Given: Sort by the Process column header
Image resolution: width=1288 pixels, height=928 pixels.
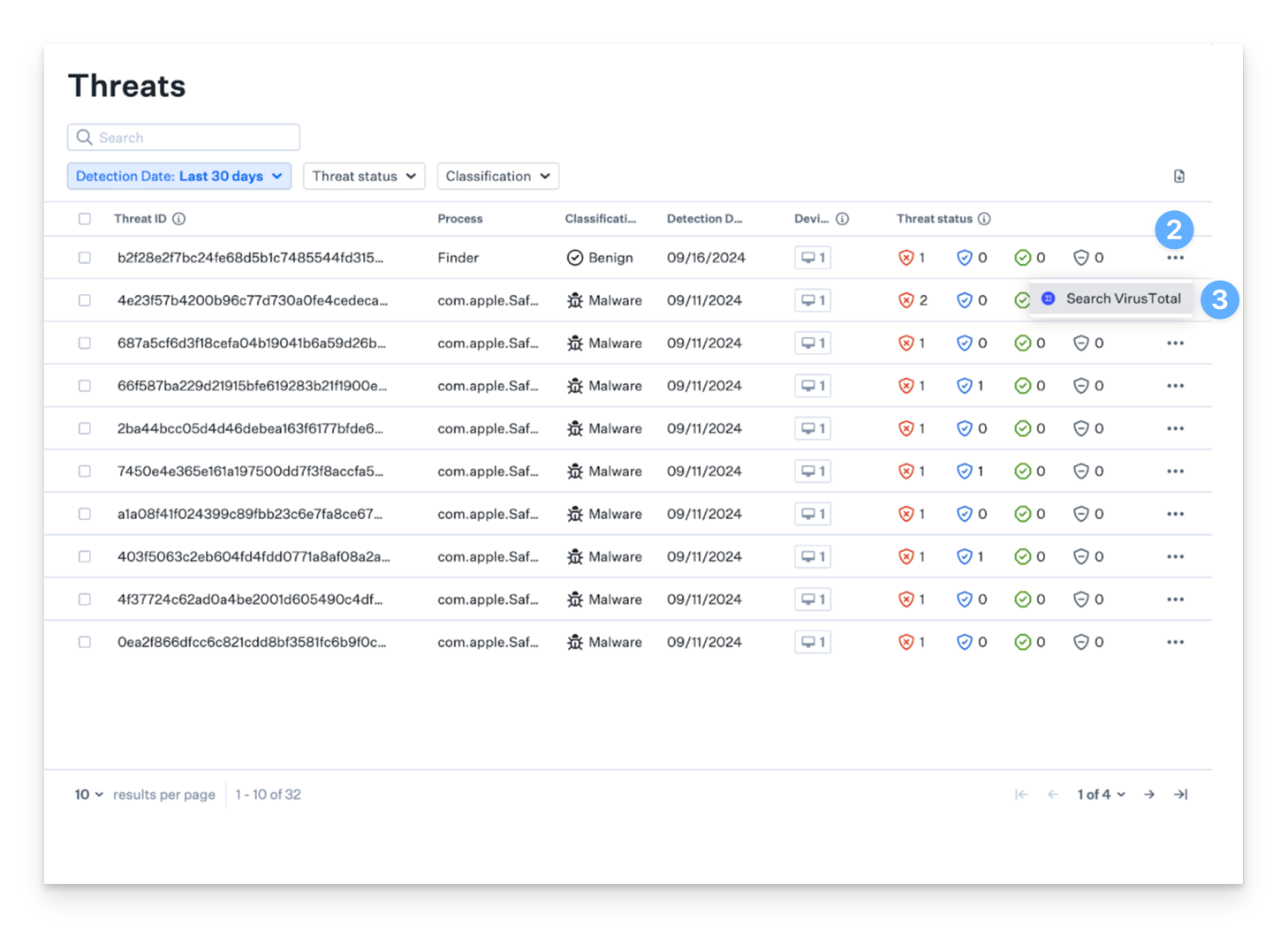Looking at the screenshot, I should click(x=460, y=219).
